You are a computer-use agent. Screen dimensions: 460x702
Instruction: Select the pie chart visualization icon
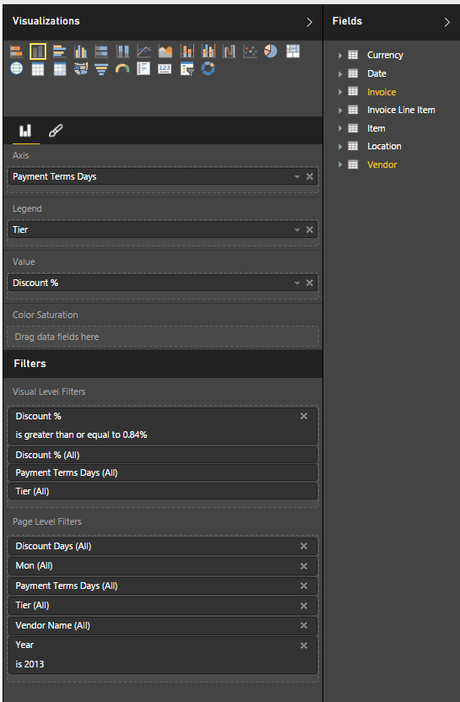[271, 51]
